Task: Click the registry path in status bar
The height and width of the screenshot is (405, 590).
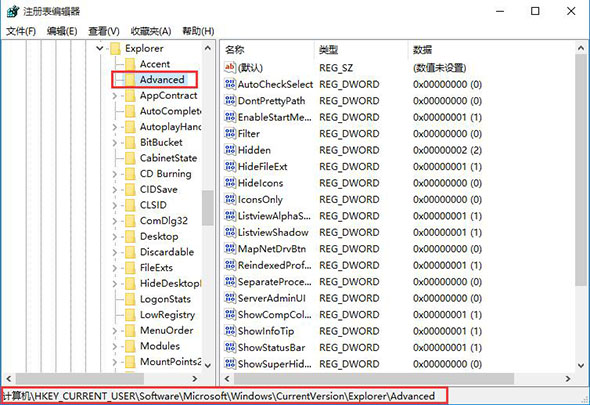Action: [x=219, y=396]
